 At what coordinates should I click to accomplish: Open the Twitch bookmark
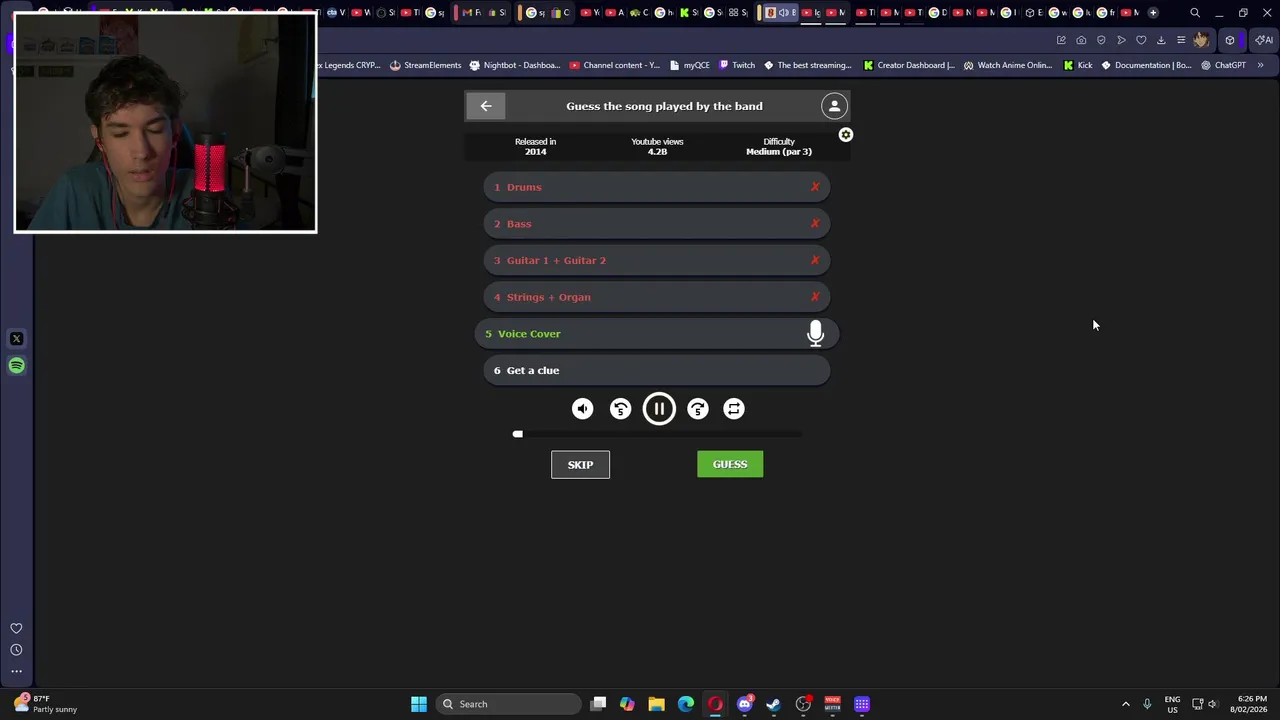pos(737,65)
